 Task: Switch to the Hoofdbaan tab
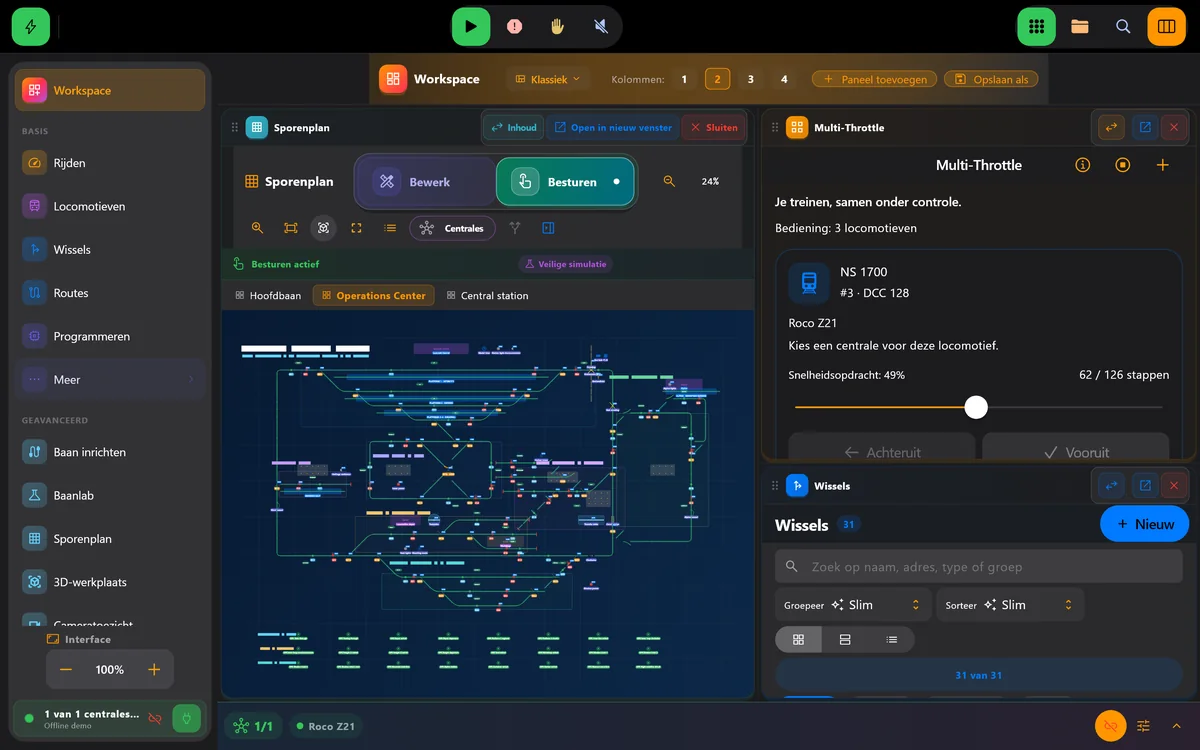268,296
